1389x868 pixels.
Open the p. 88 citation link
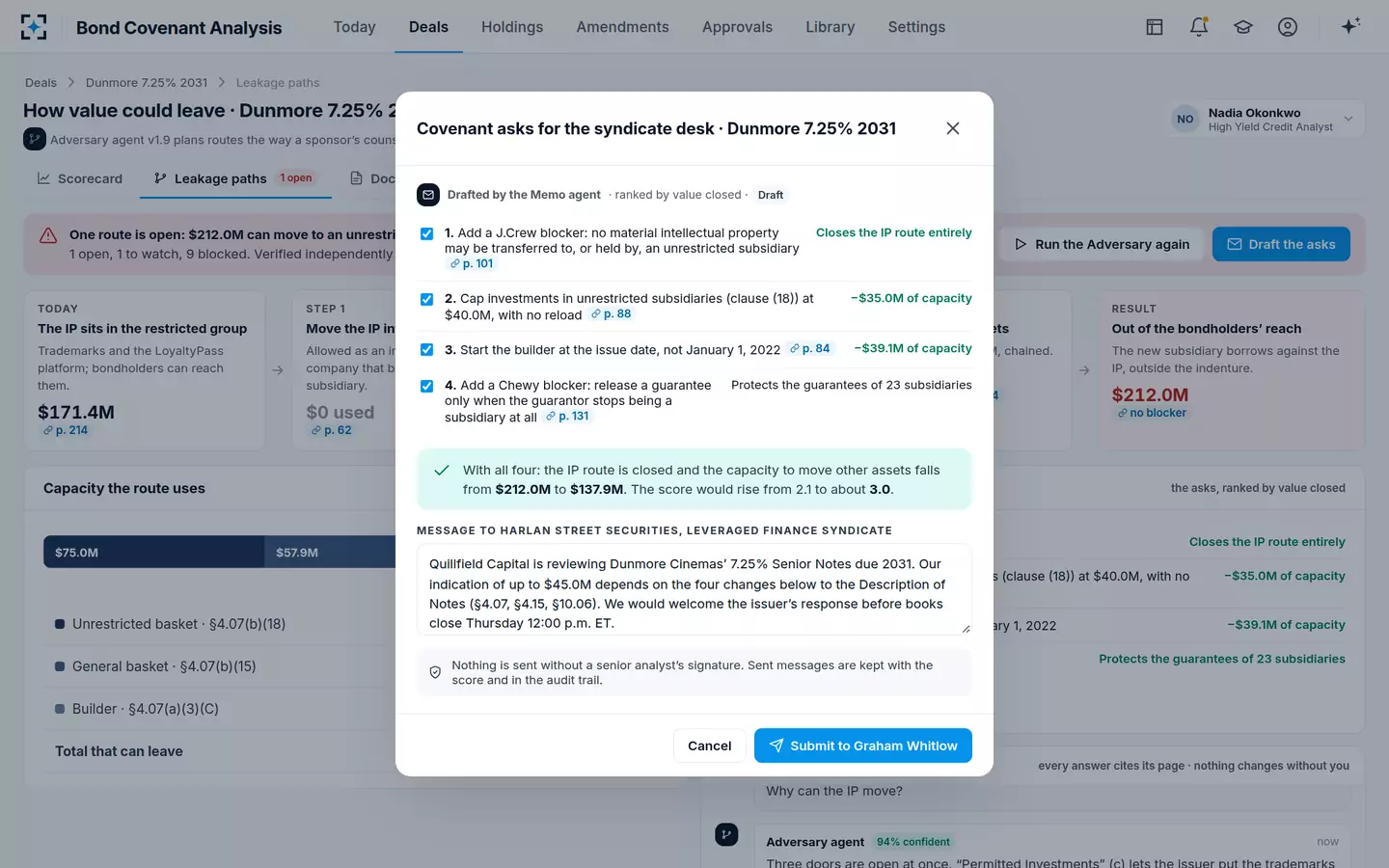611,313
